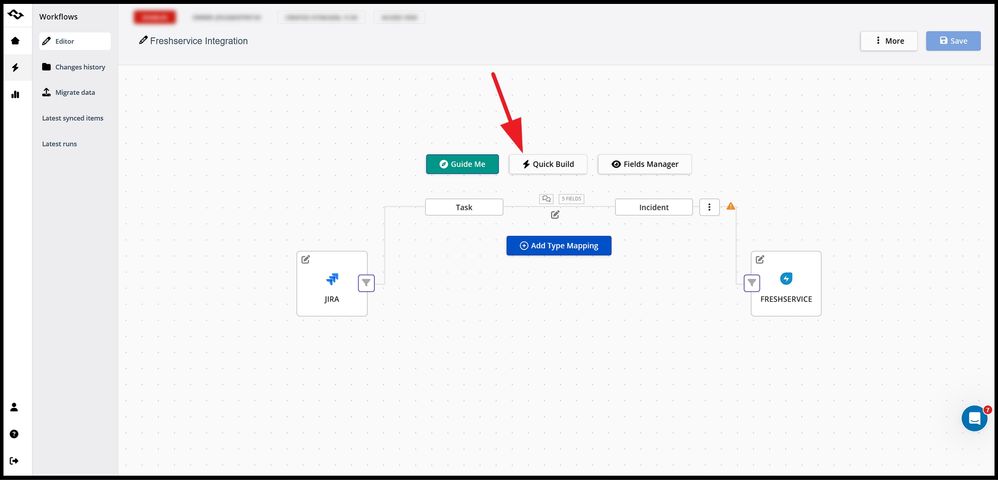Open Latest synced items
The height and width of the screenshot is (480, 998).
73,118
